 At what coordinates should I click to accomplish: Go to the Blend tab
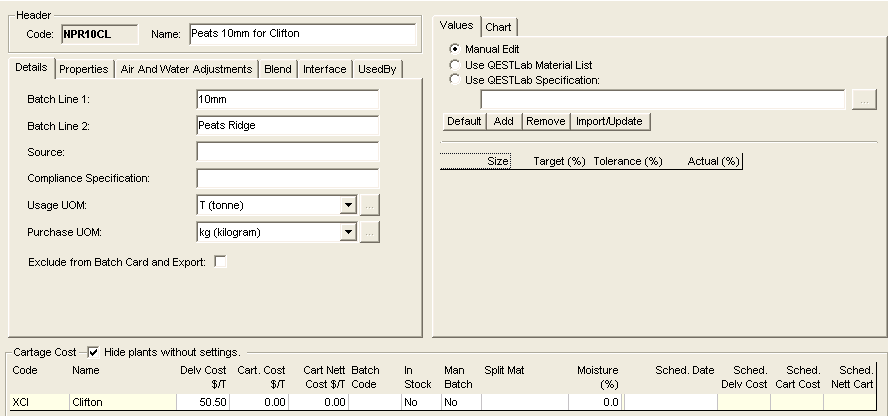click(x=277, y=69)
